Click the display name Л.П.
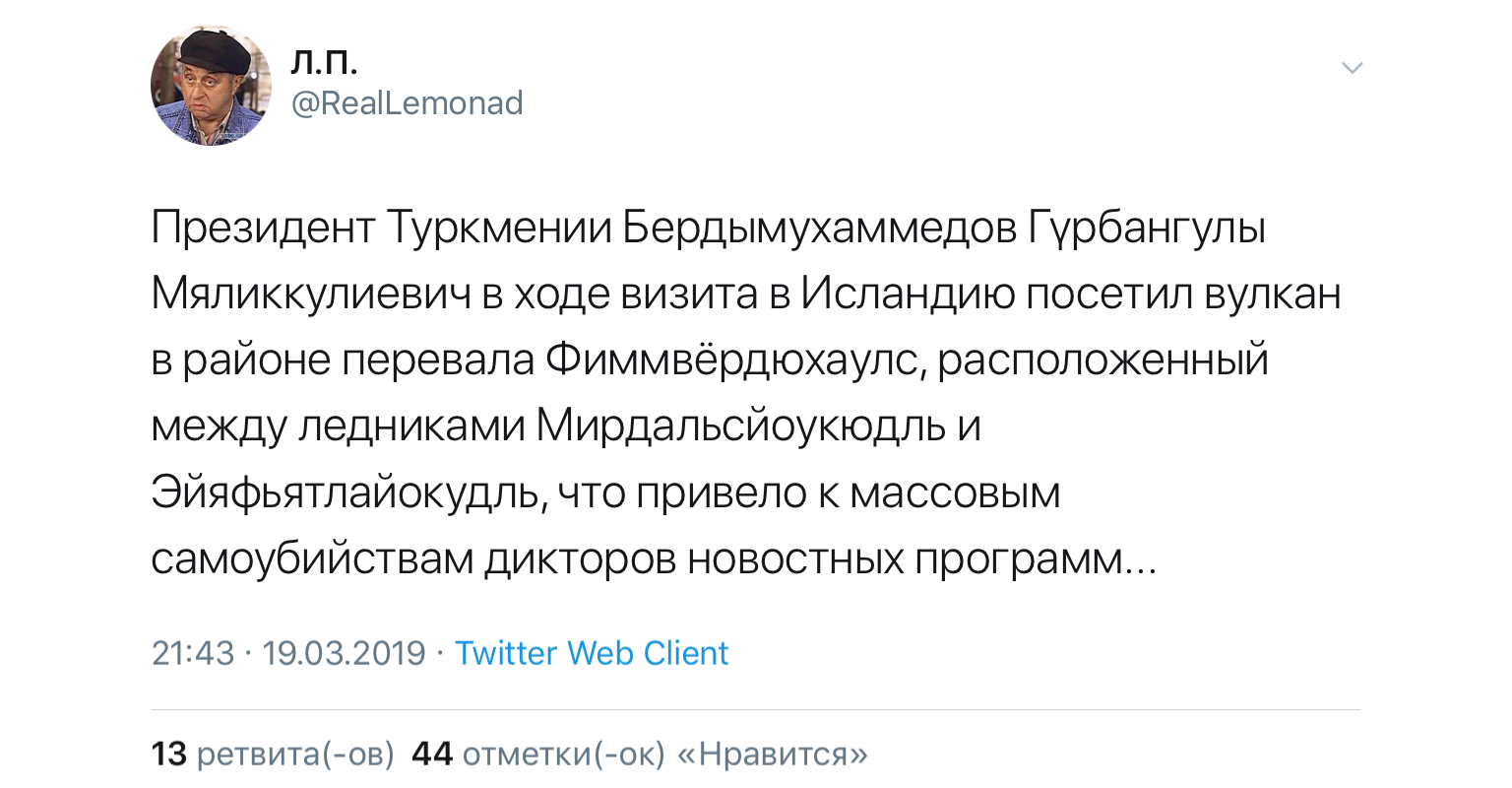 pyautogui.click(x=324, y=62)
